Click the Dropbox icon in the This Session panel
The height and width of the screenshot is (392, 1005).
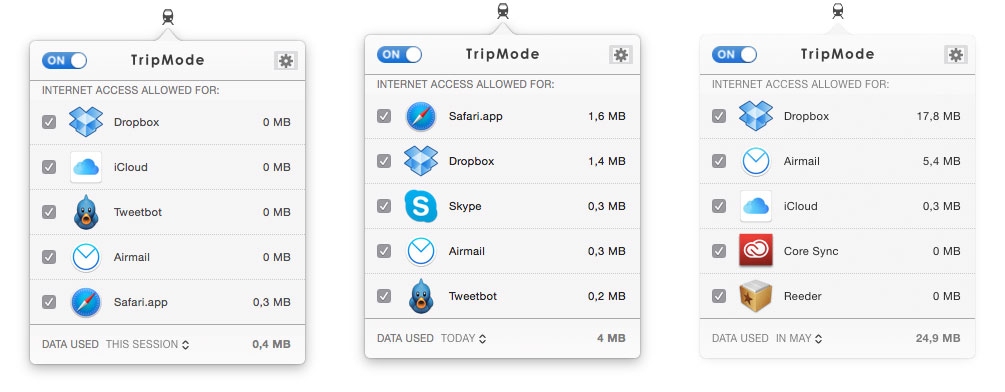[x=86, y=122]
